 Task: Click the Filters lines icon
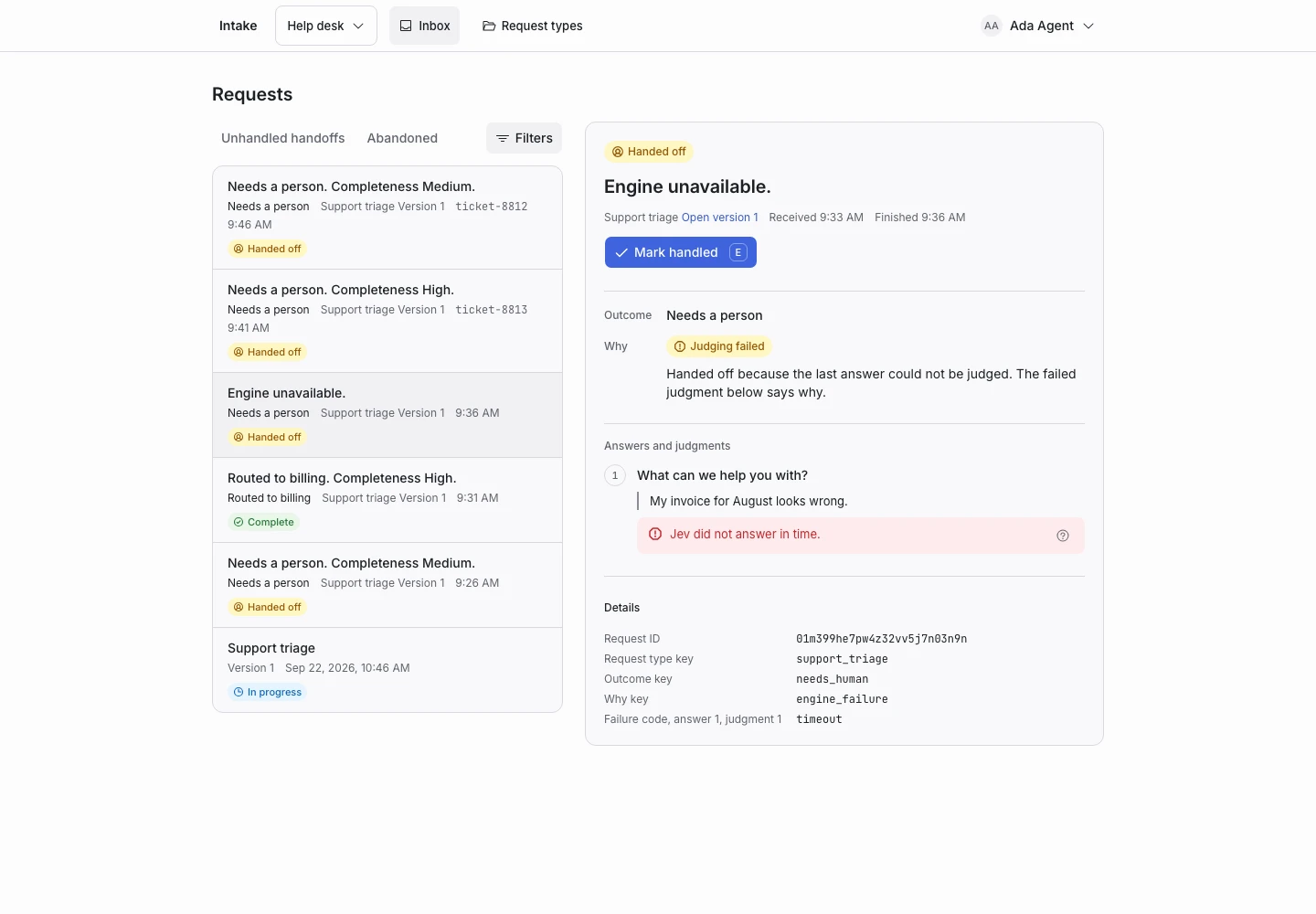point(503,138)
